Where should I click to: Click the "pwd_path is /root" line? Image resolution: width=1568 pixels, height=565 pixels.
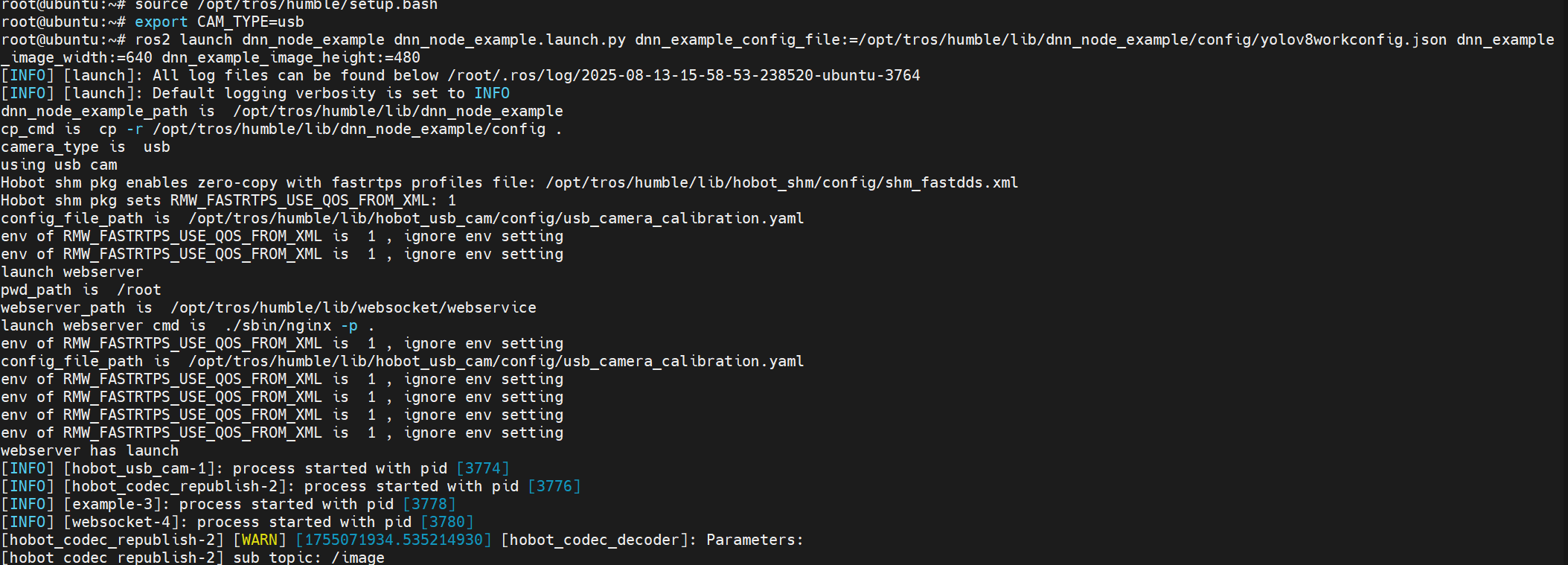point(80,290)
